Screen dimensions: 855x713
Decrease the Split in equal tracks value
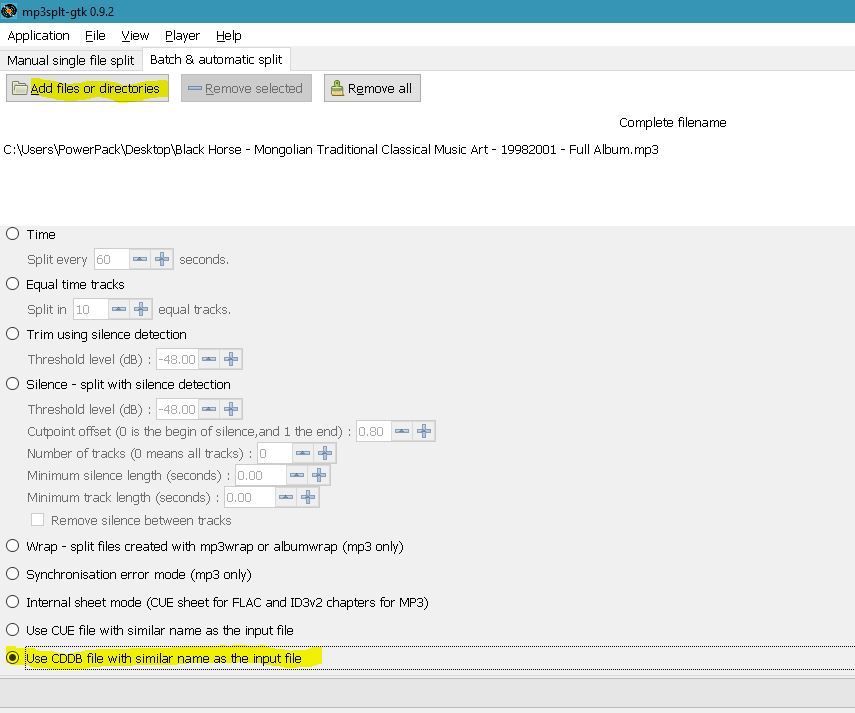[x=119, y=310]
